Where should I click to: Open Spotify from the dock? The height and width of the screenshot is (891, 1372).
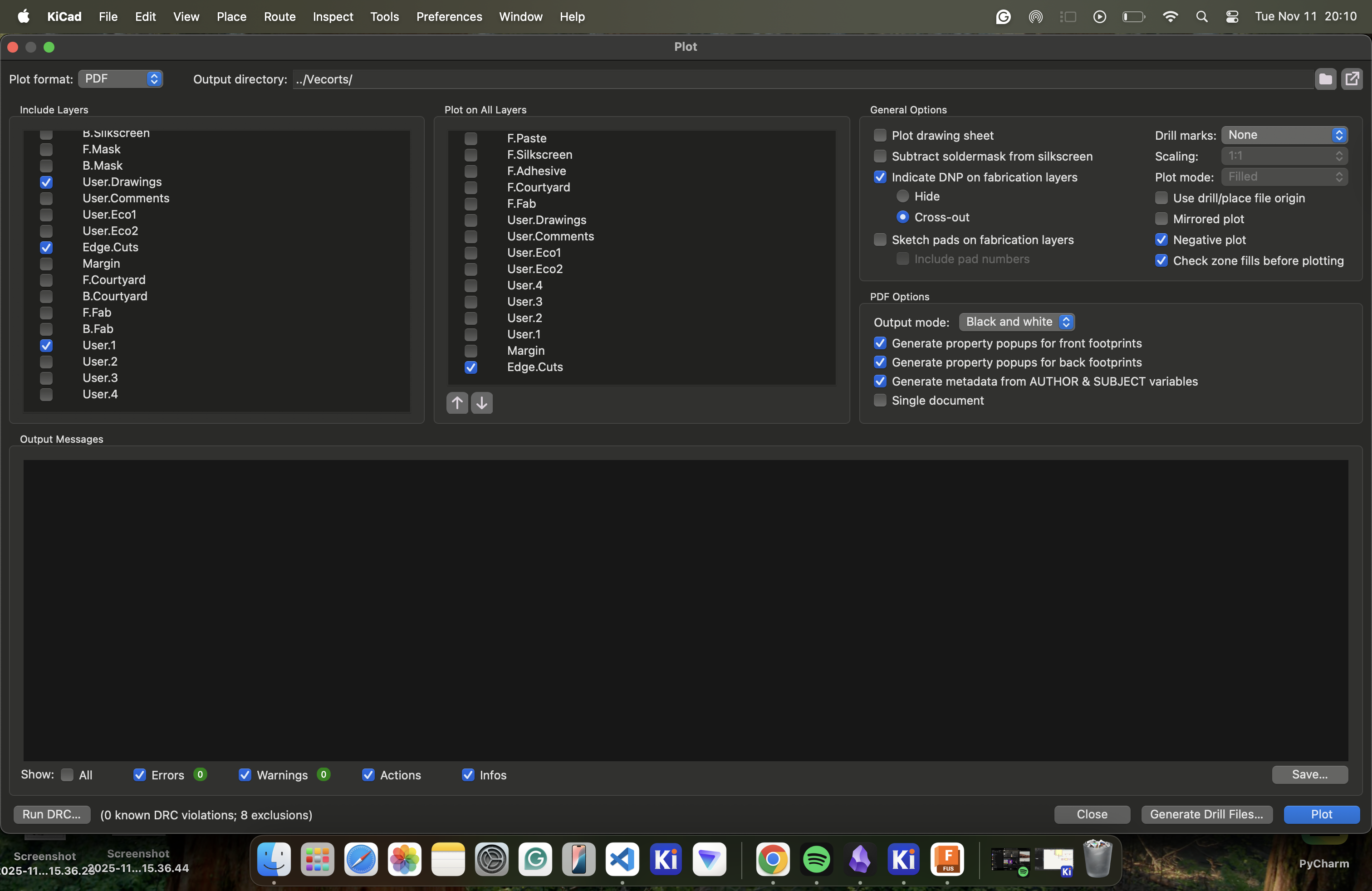pos(816,859)
